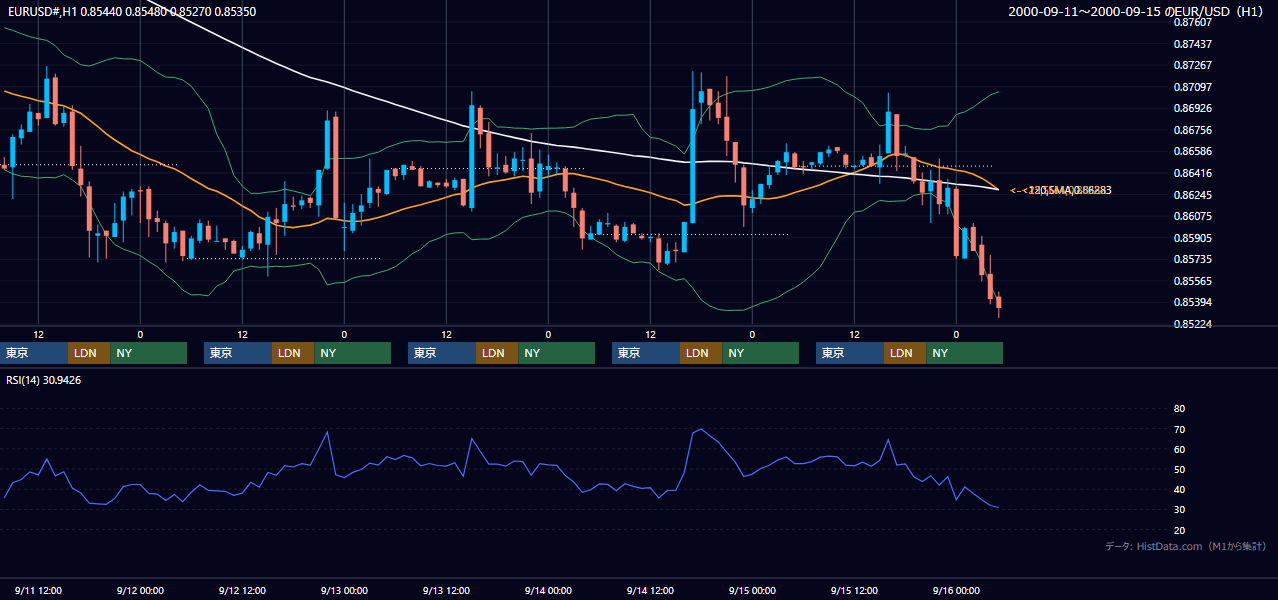Click the RSI 60 level label
The height and width of the screenshot is (600, 1278).
click(x=1179, y=449)
